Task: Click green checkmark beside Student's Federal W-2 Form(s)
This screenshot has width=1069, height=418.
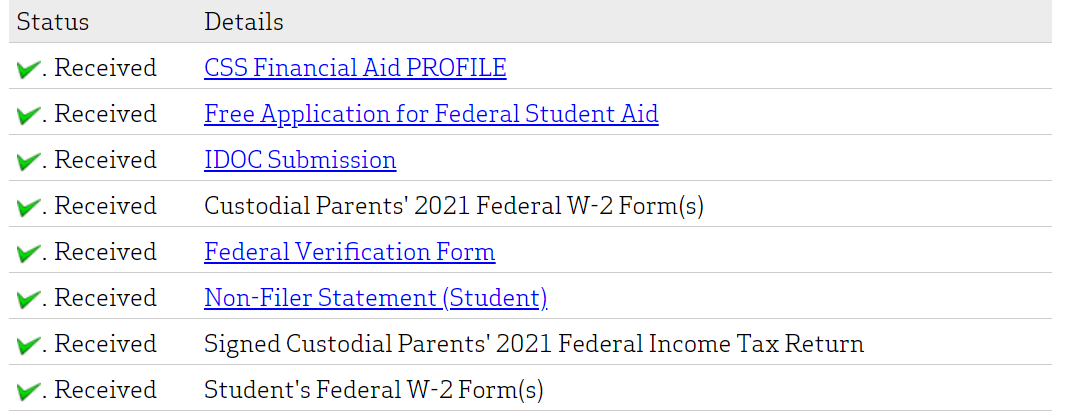Action: pos(29,391)
